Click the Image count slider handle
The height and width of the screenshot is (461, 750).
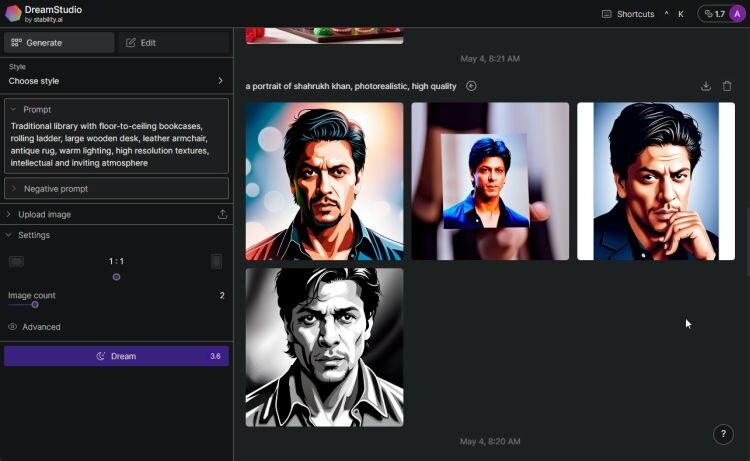click(x=35, y=305)
